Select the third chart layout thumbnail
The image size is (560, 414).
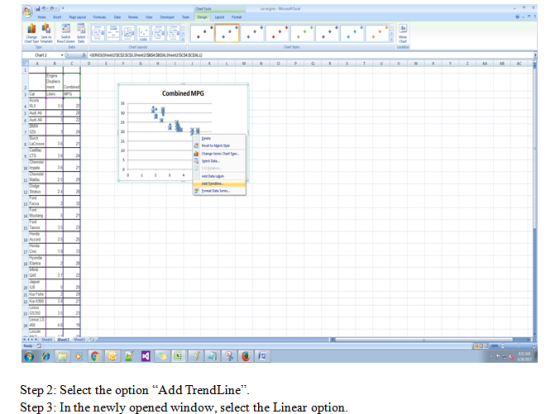pos(128,33)
